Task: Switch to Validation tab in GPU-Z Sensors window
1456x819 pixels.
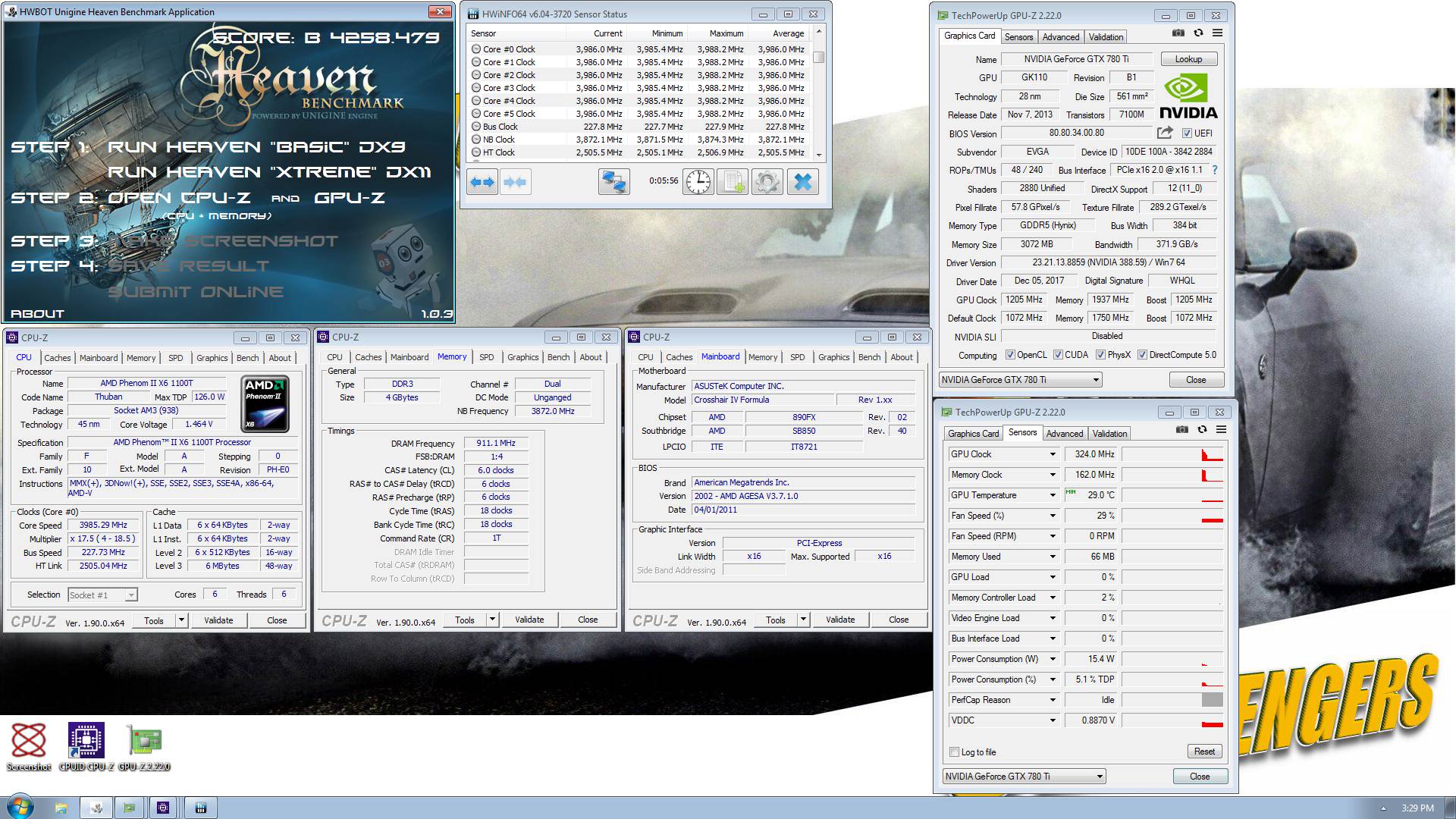Action: pos(1109,434)
